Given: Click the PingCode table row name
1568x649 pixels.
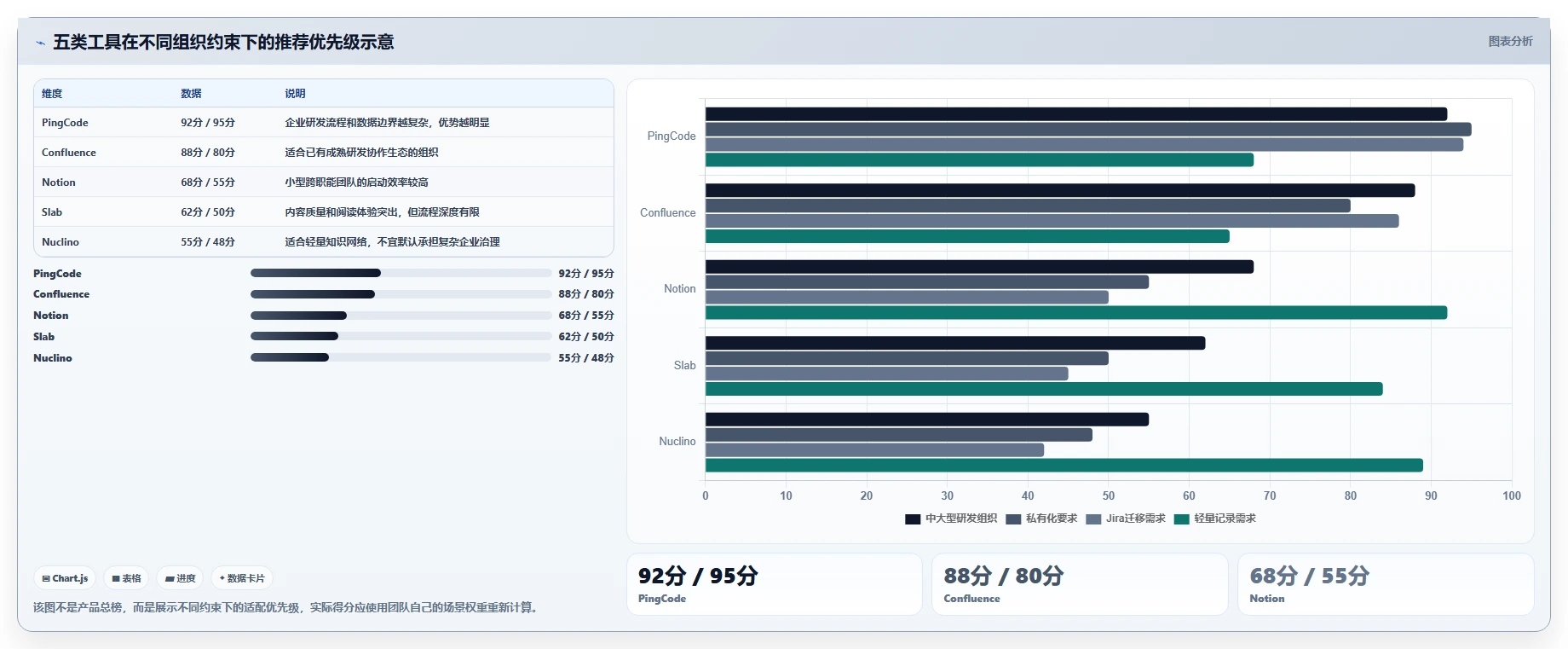Looking at the screenshot, I should (65, 123).
